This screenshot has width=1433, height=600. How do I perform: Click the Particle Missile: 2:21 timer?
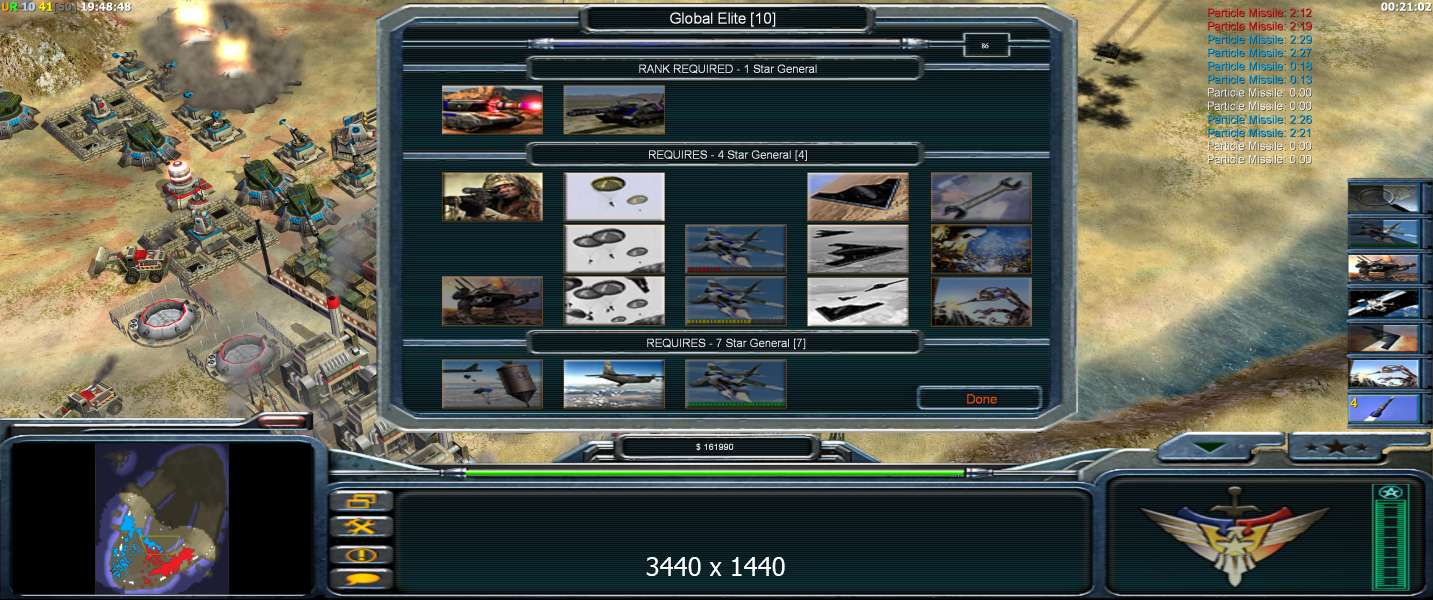pyautogui.click(x=1259, y=133)
